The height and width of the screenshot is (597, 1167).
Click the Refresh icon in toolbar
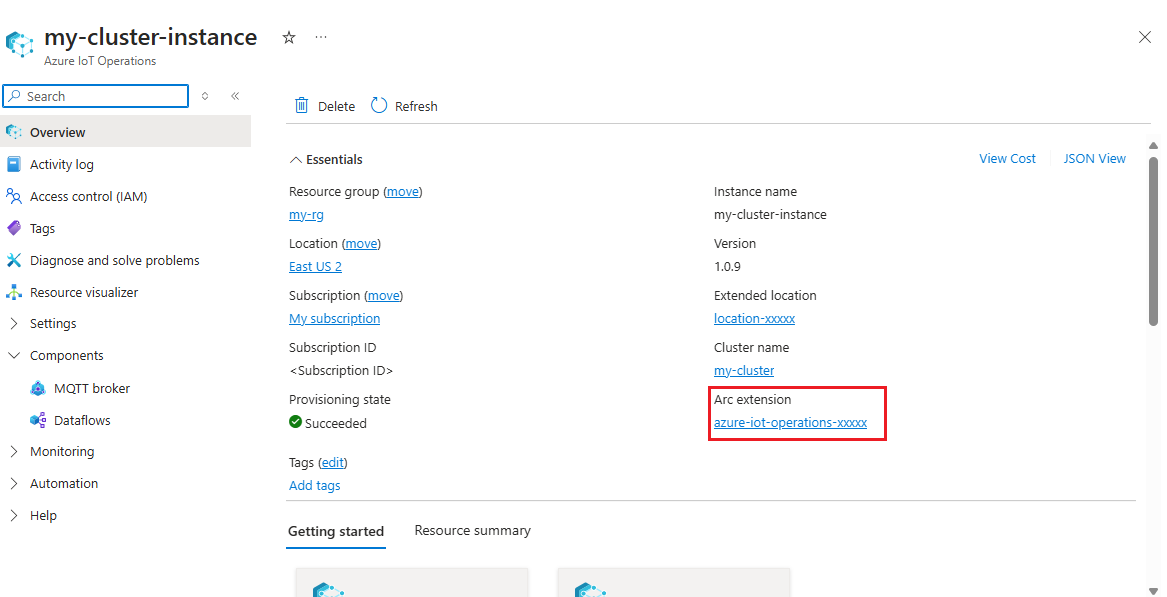click(x=379, y=106)
